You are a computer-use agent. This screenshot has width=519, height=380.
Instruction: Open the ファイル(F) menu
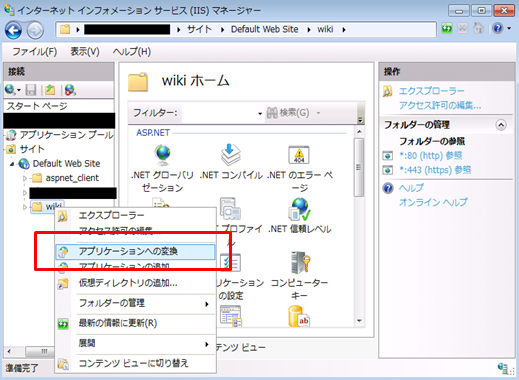[35, 52]
